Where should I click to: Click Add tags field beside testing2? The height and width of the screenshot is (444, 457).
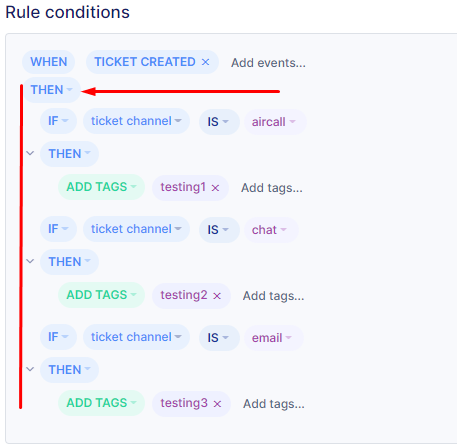click(273, 296)
